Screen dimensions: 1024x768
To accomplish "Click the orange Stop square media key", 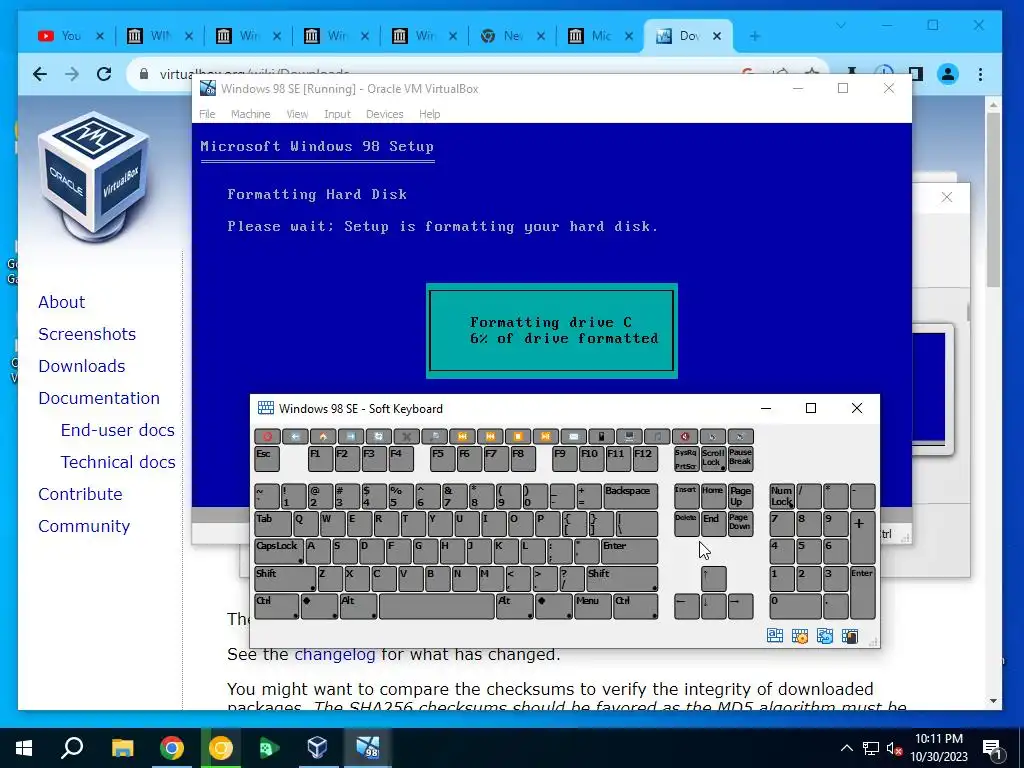I will pos(518,436).
